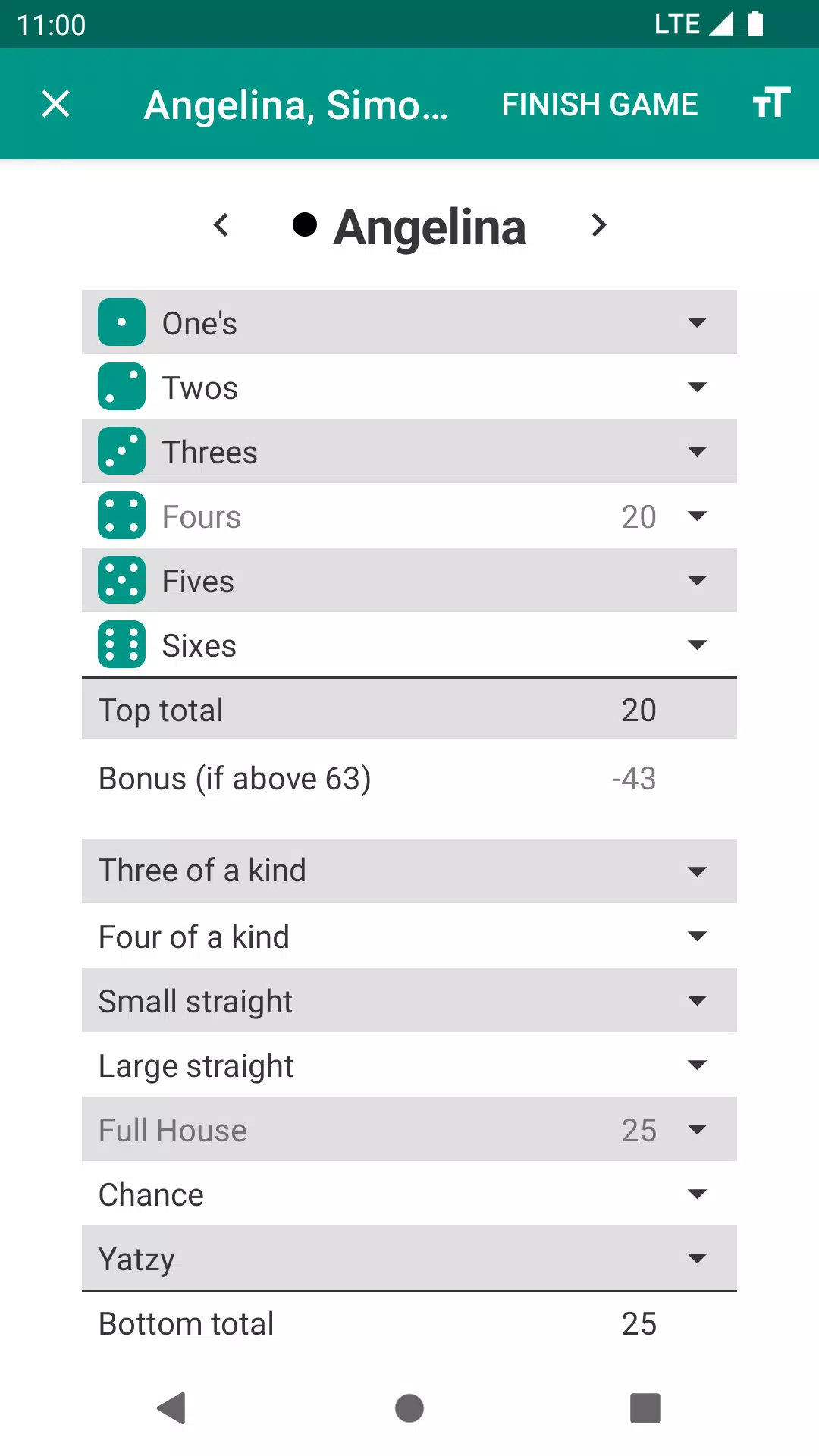Expand the Three of a kind dropdown
Image resolution: width=819 pixels, height=1456 pixels.
[696, 871]
